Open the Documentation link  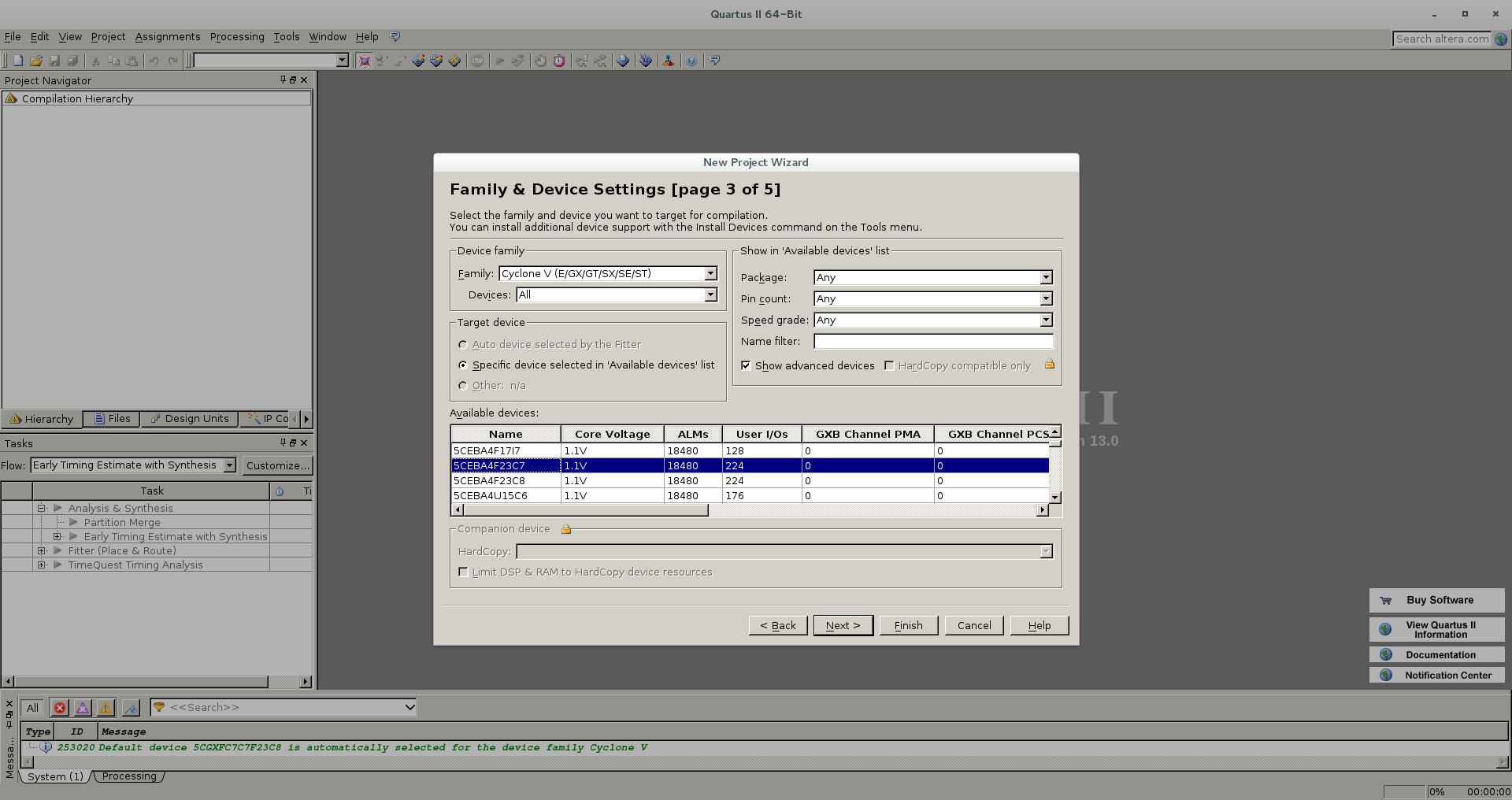(x=1436, y=654)
